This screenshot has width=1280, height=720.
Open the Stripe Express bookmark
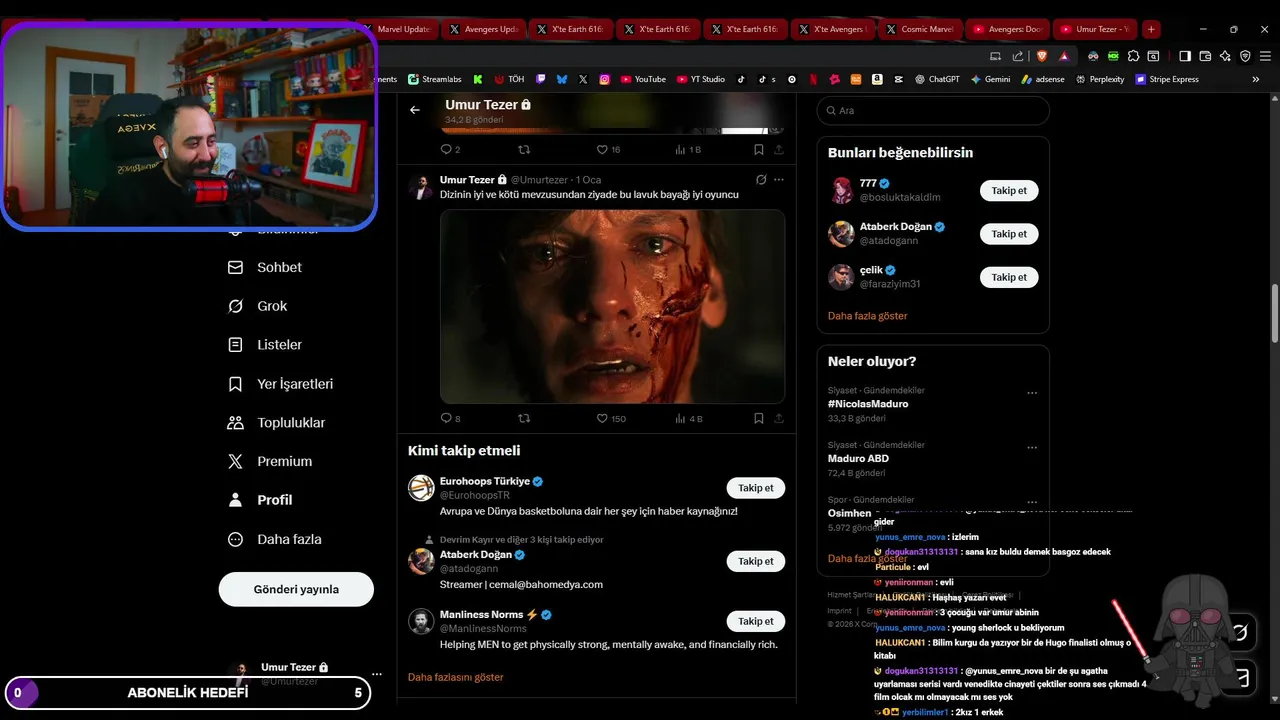click(x=1167, y=79)
